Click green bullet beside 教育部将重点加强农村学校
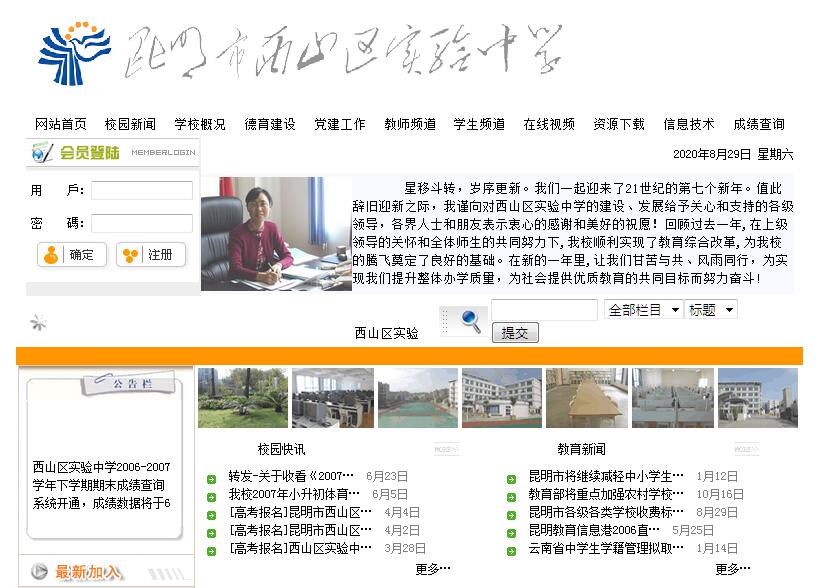 (x=511, y=497)
